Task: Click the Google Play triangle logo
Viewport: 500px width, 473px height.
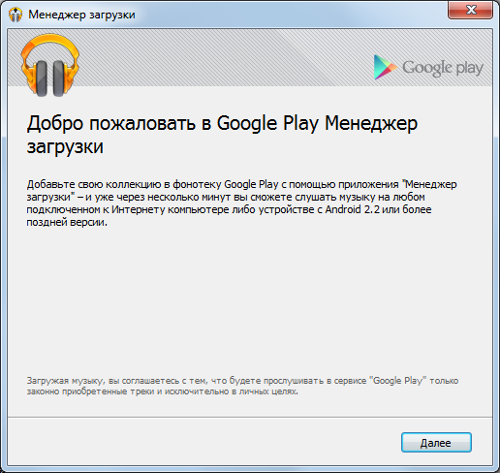Action: click(385, 67)
